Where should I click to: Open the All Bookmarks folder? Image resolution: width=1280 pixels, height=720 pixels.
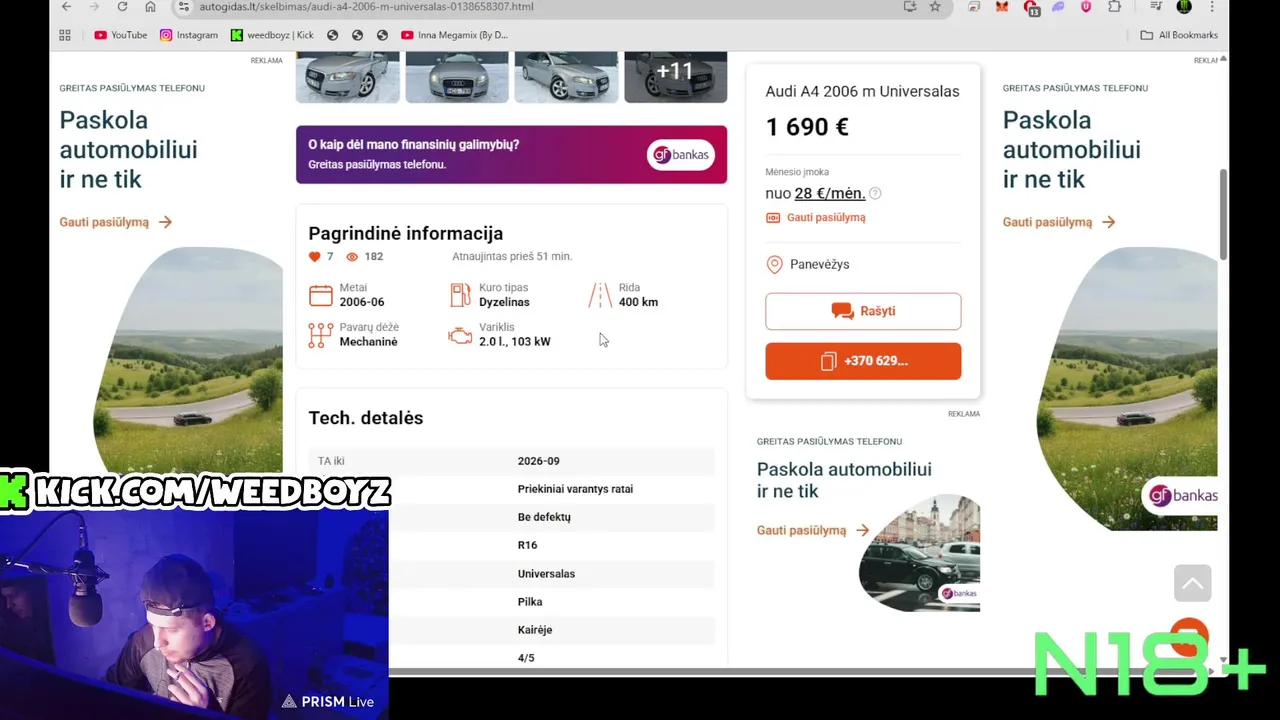pyautogui.click(x=1179, y=35)
